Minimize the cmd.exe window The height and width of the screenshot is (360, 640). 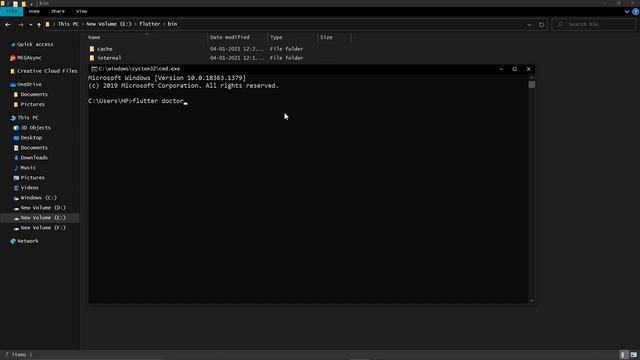tap(501, 69)
